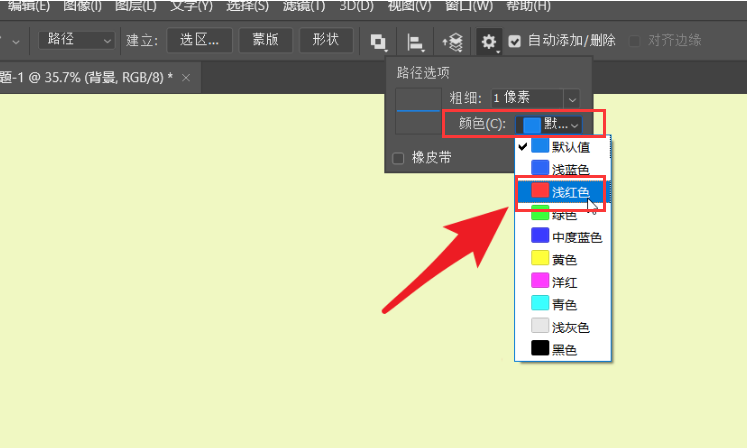
Task: Open the 图层(L) menu
Action: [136, 6]
